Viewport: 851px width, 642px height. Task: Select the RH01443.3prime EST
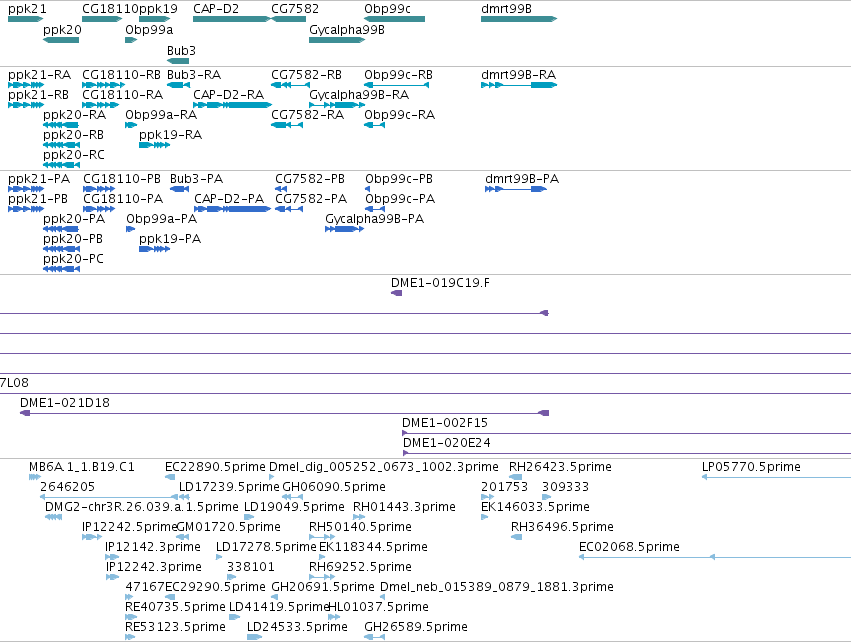(359, 517)
